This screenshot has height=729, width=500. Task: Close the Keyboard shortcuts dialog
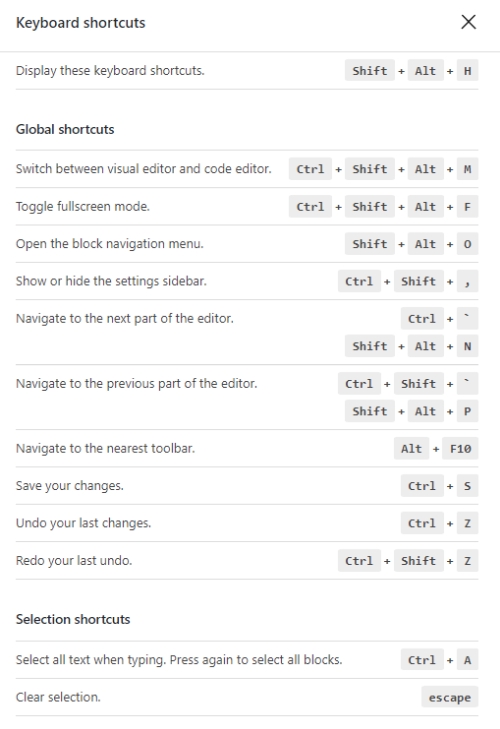[468, 22]
